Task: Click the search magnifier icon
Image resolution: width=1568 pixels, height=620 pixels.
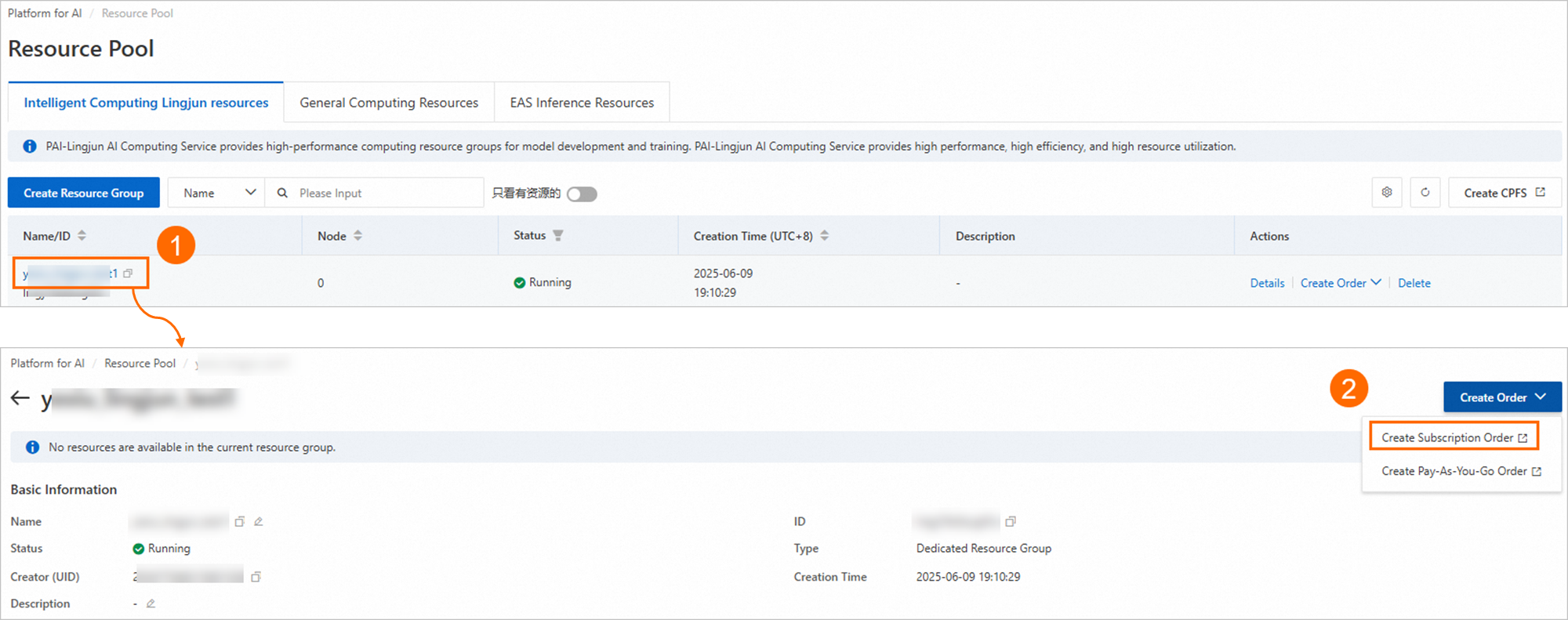Action: pyautogui.click(x=282, y=193)
